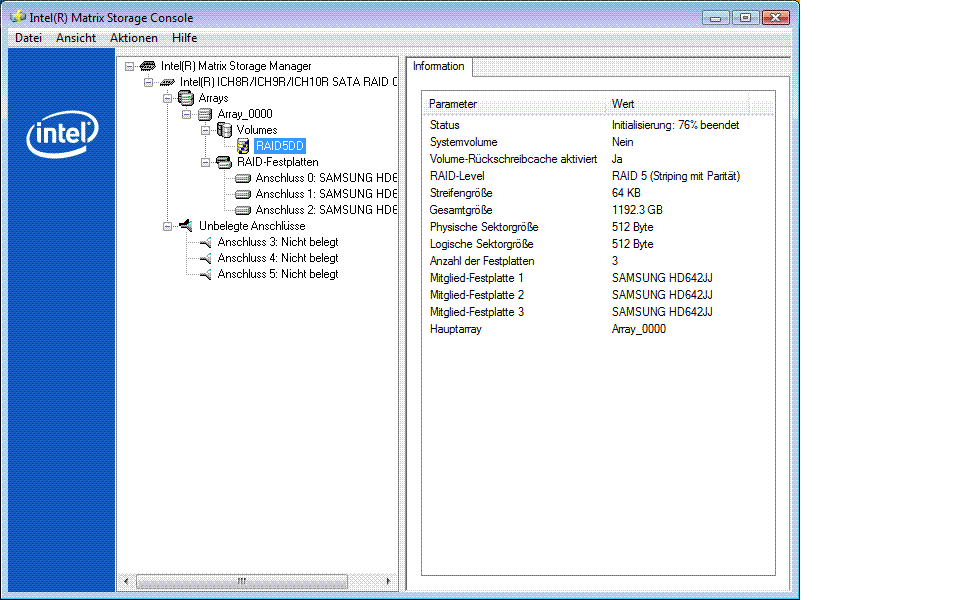Image resolution: width=960 pixels, height=600 pixels.
Task: Click the Anschluss 1 hard drive icon
Action: (x=243, y=194)
